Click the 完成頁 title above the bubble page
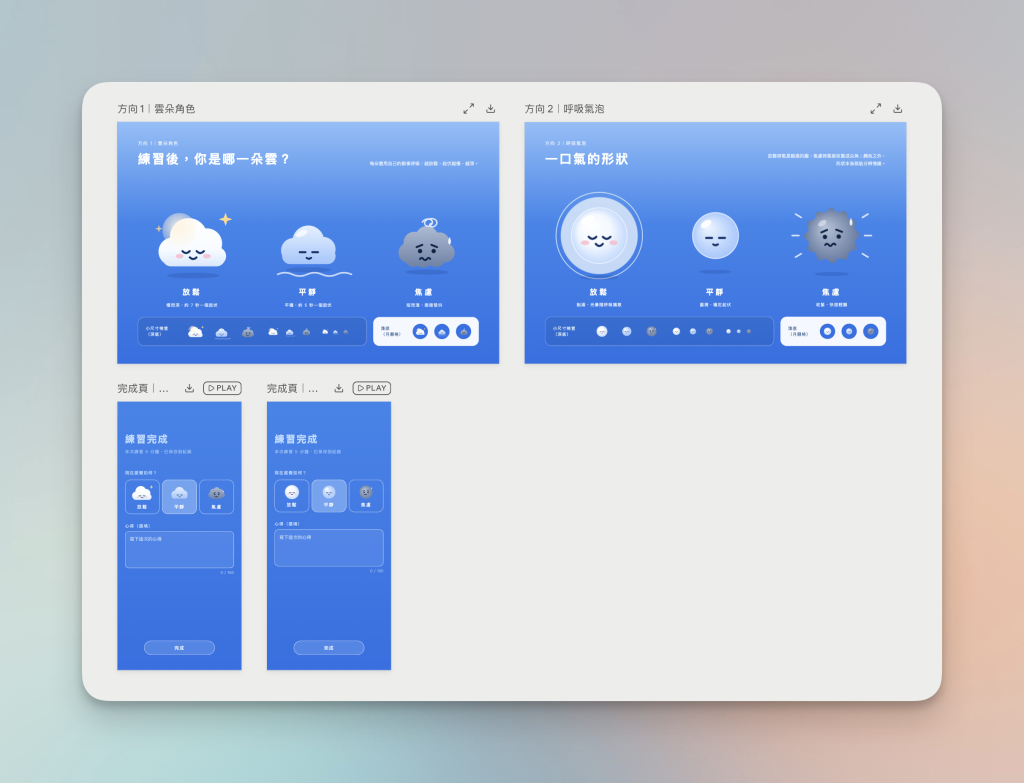The image size is (1024, 783). (293, 389)
